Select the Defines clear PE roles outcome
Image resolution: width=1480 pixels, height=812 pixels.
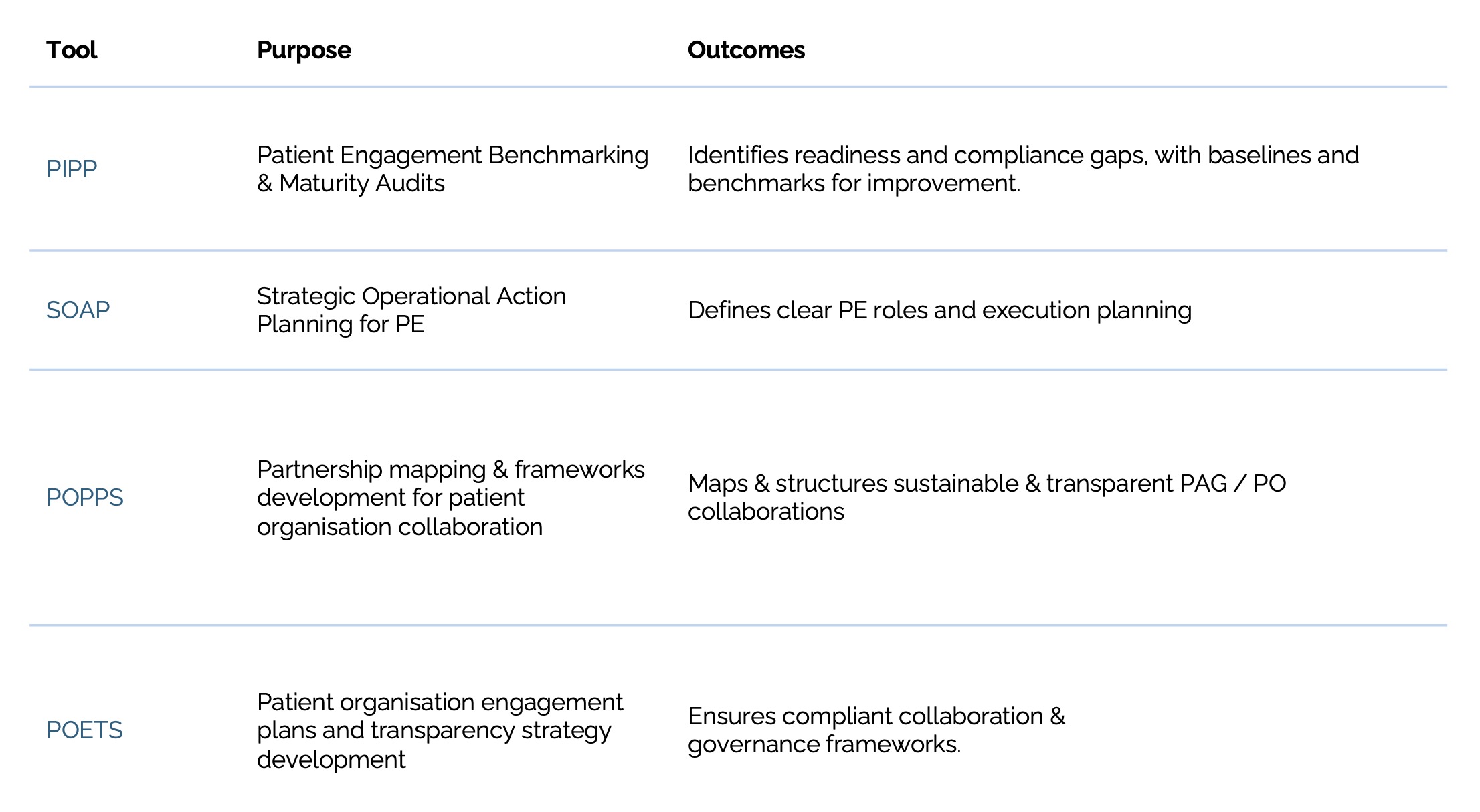point(939,310)
